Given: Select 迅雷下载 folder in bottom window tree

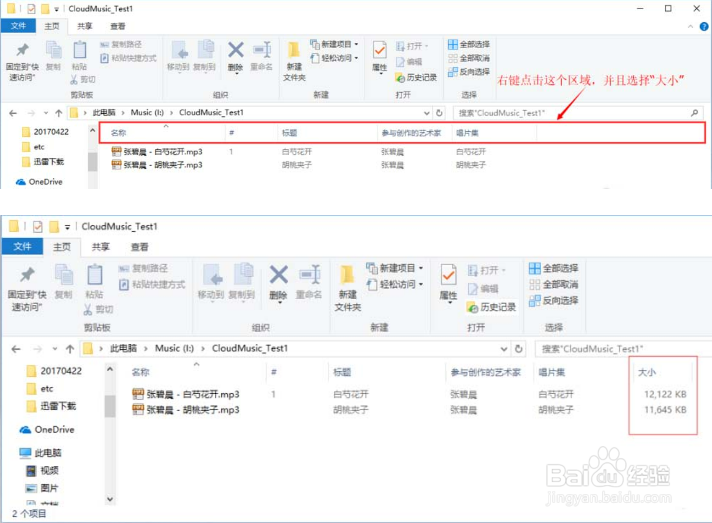Looking at the screenshot, I should point(52,406).
